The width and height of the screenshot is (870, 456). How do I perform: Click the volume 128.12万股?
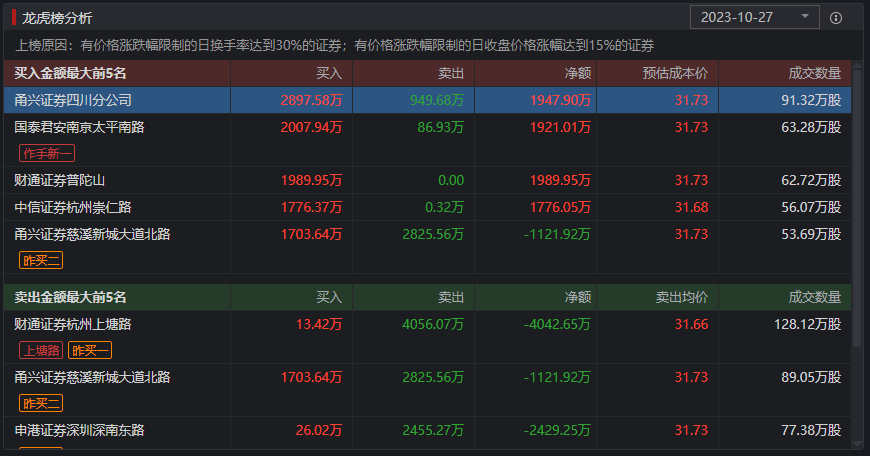coord(808,324)
